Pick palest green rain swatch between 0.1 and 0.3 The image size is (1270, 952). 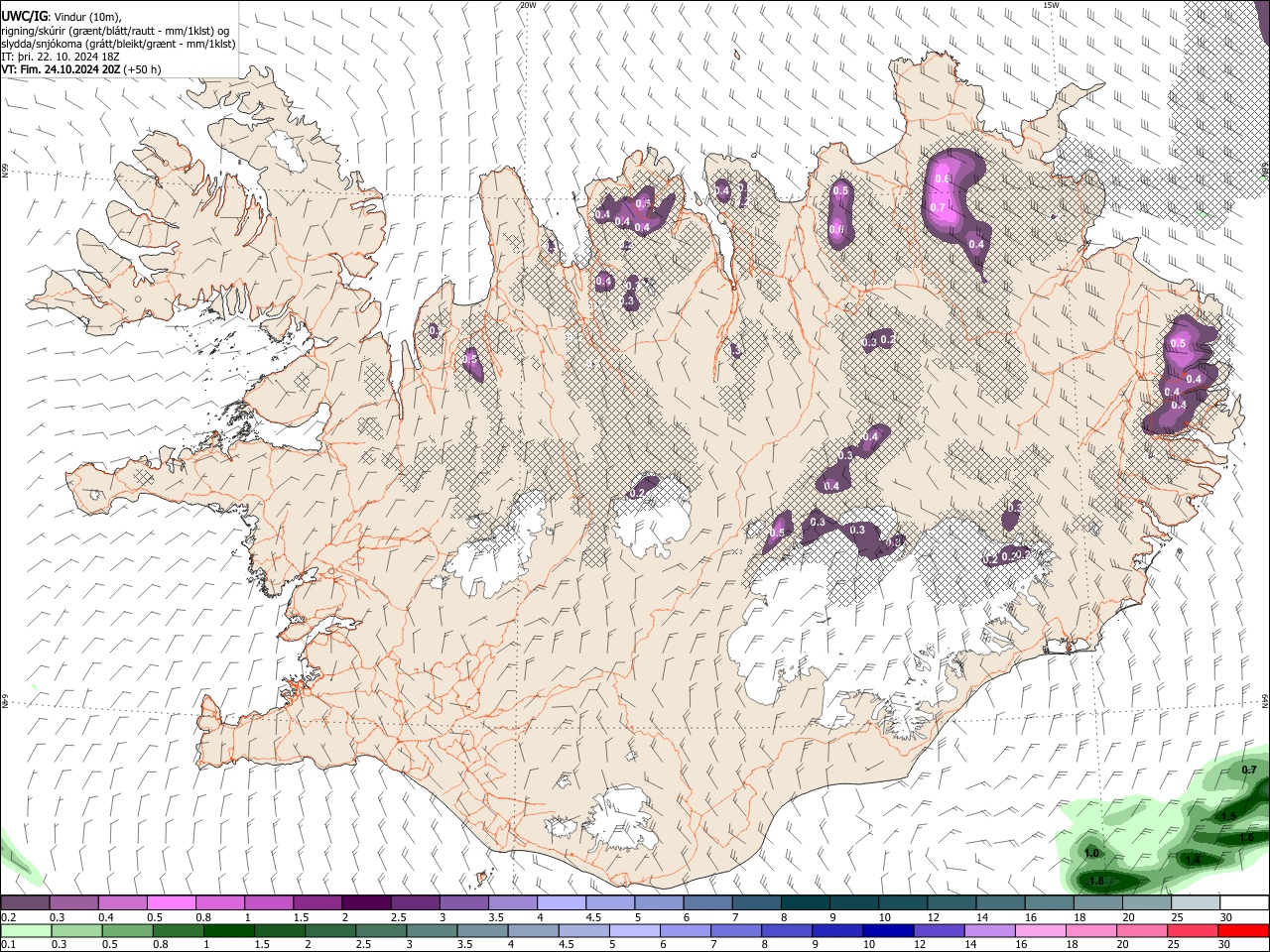tap(26, 930)
